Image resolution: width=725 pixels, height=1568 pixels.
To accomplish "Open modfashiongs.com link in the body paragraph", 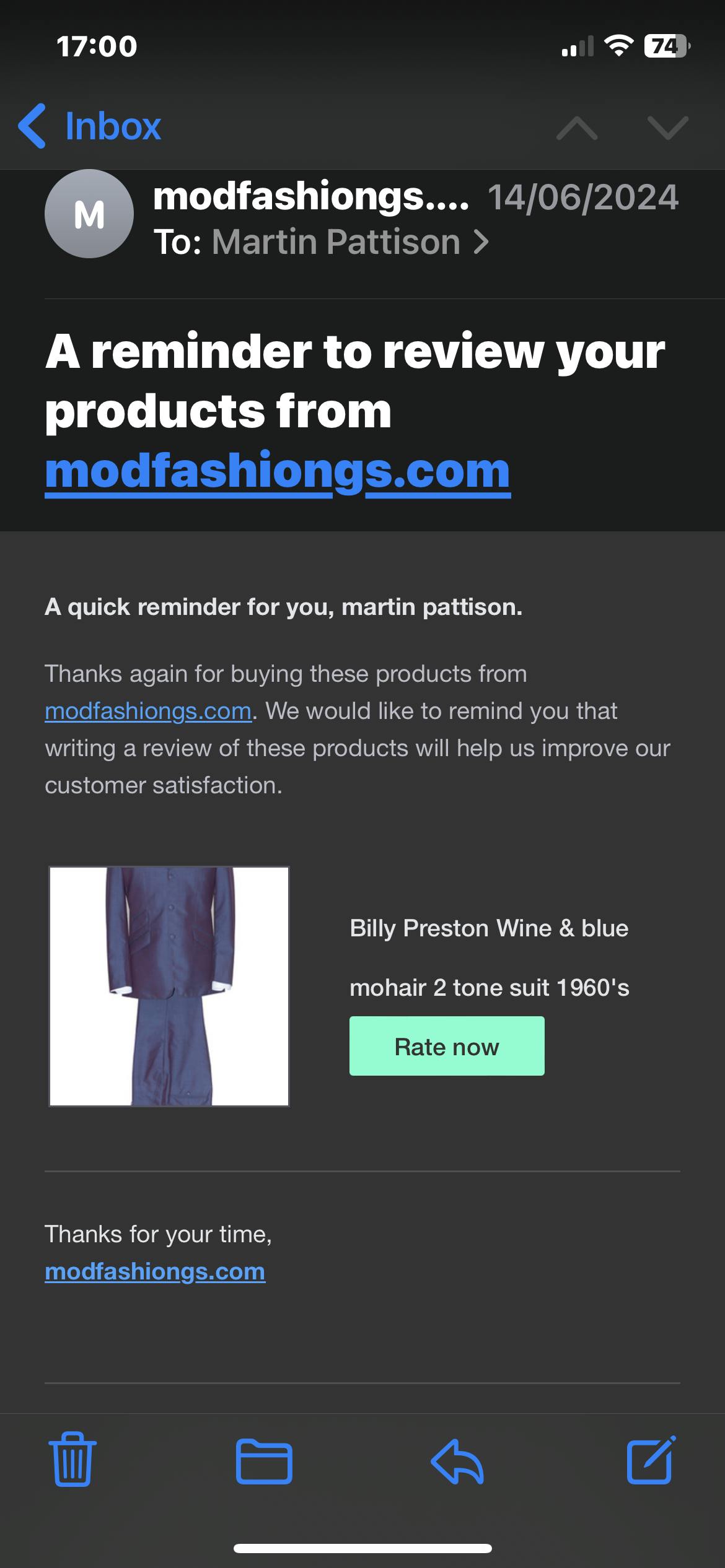I will pyautogui.click(x=148, y=711).
